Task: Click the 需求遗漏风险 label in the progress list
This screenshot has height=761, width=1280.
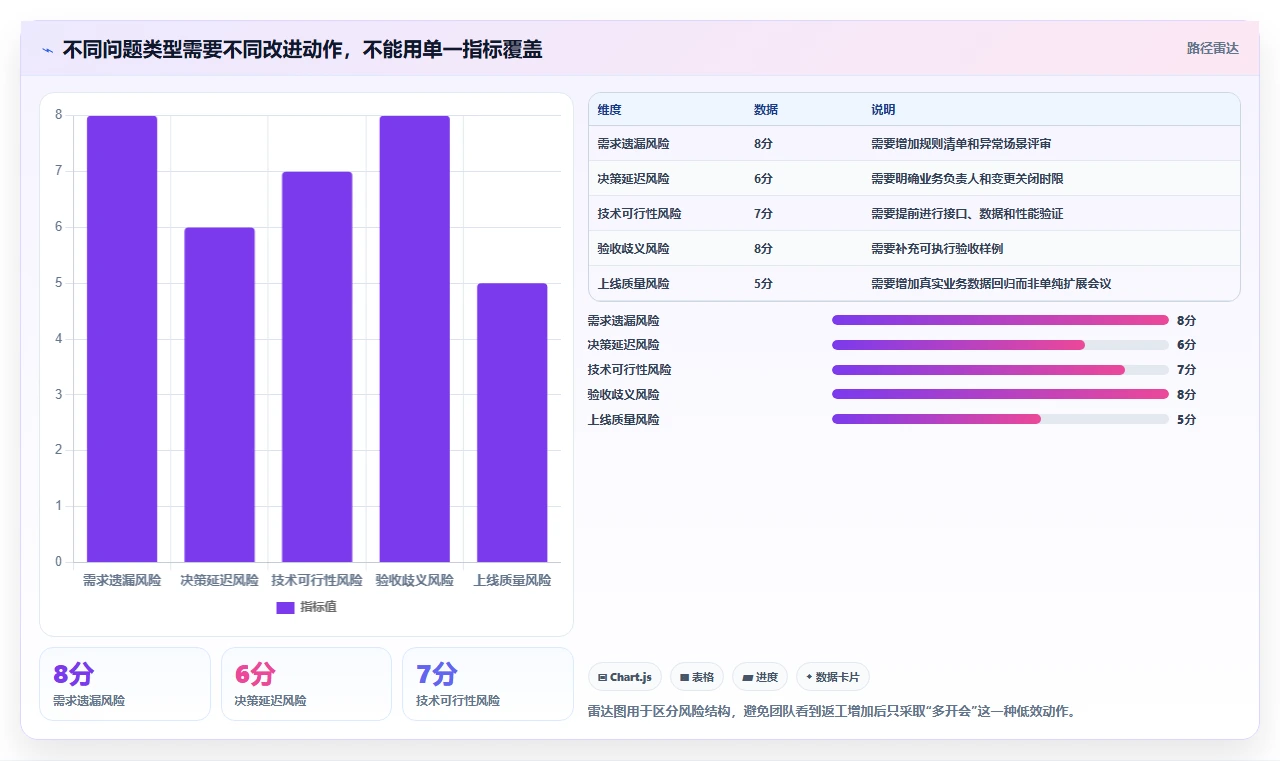Action: [x=623, y=321]
